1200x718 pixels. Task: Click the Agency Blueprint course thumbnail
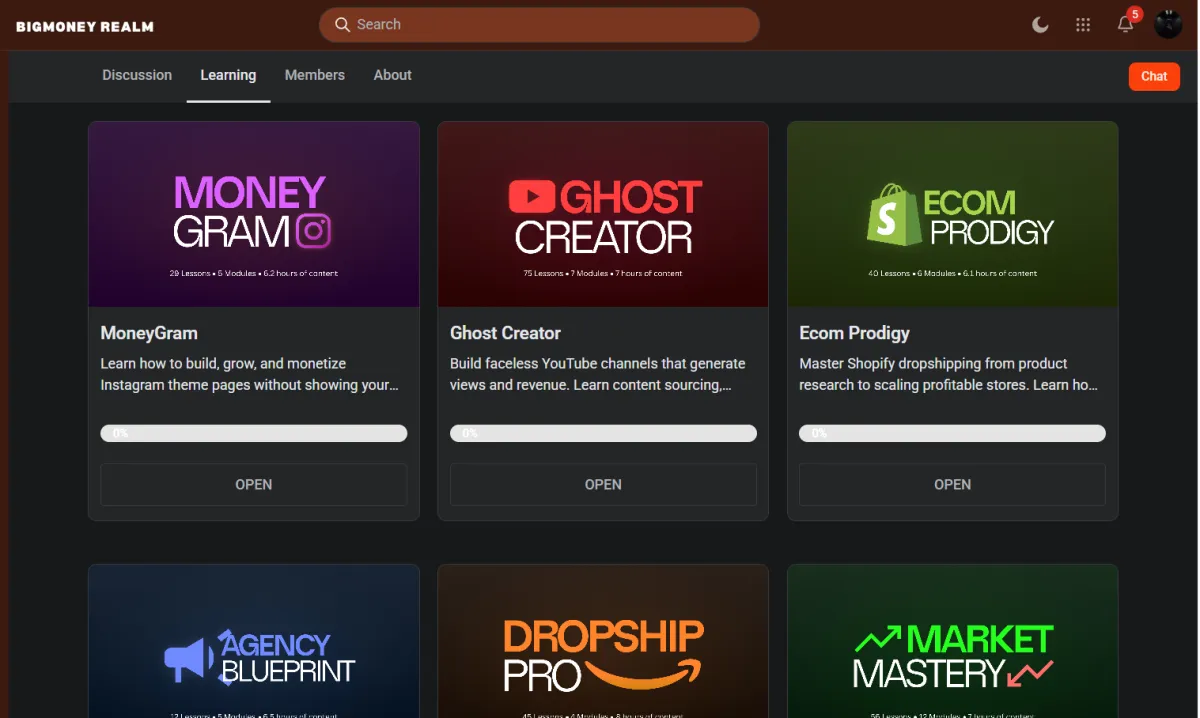[254, 641]
